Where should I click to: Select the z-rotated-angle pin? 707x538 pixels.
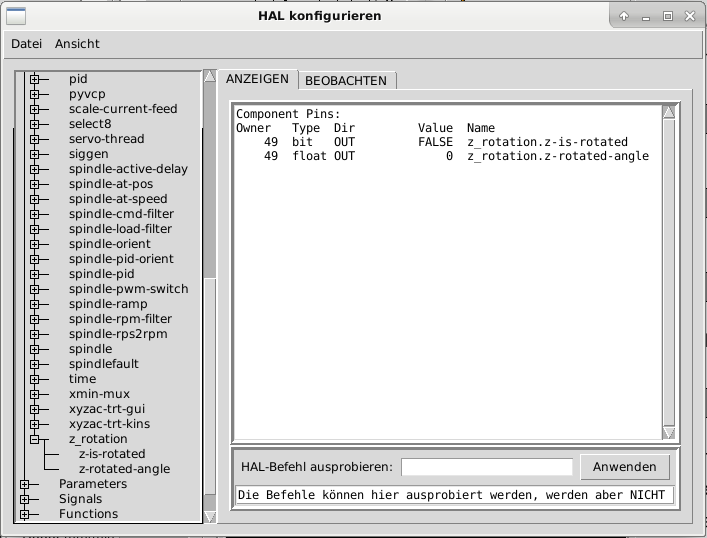[124, 469]
